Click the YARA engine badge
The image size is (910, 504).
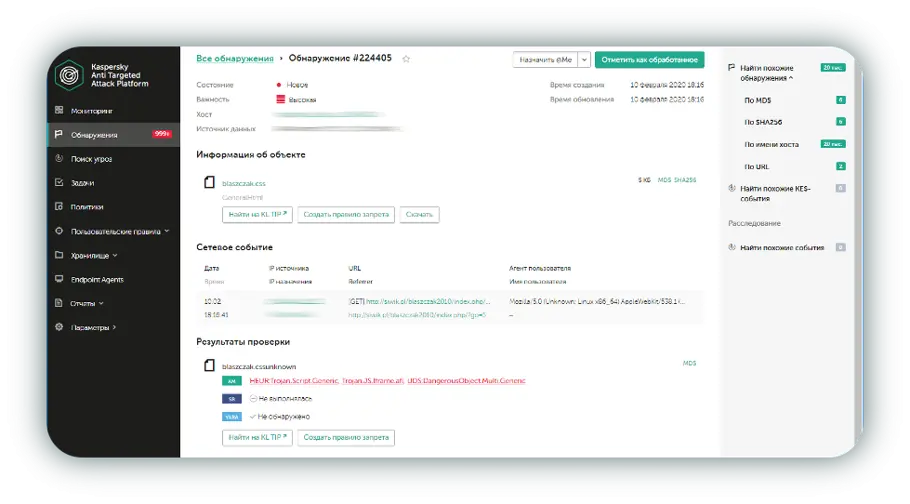232,417
